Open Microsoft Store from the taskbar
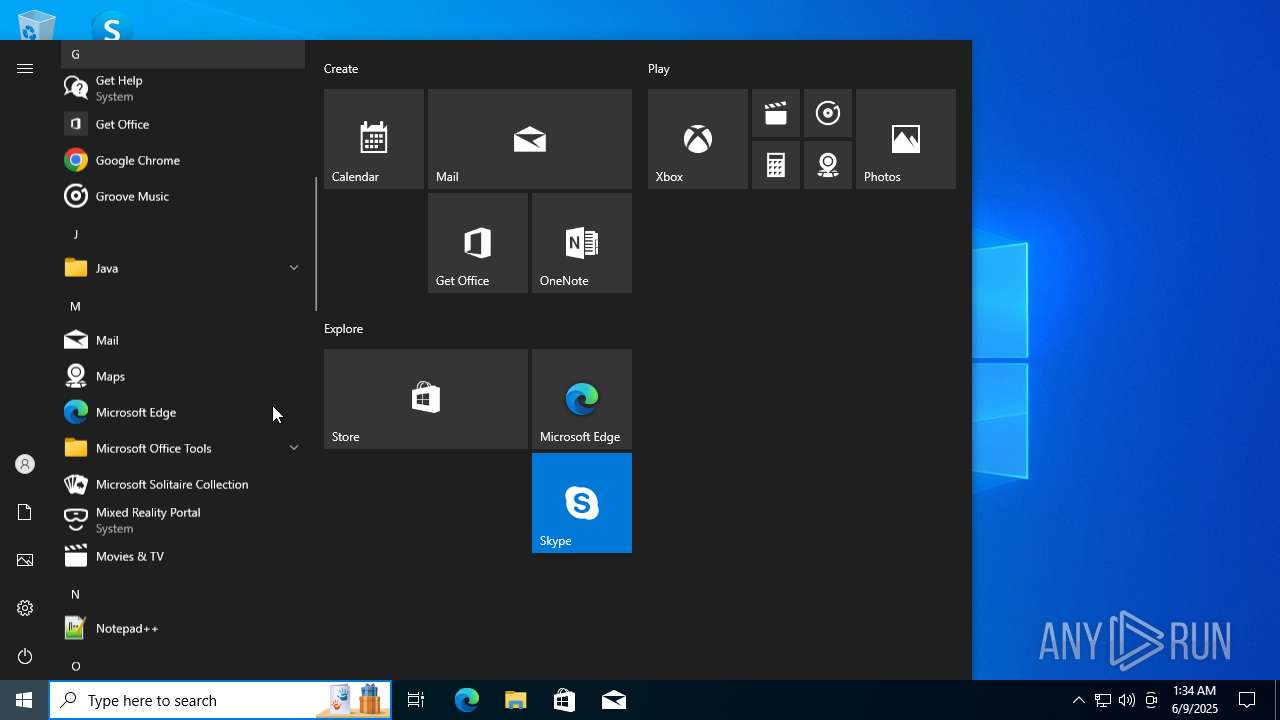 point(565,700)
